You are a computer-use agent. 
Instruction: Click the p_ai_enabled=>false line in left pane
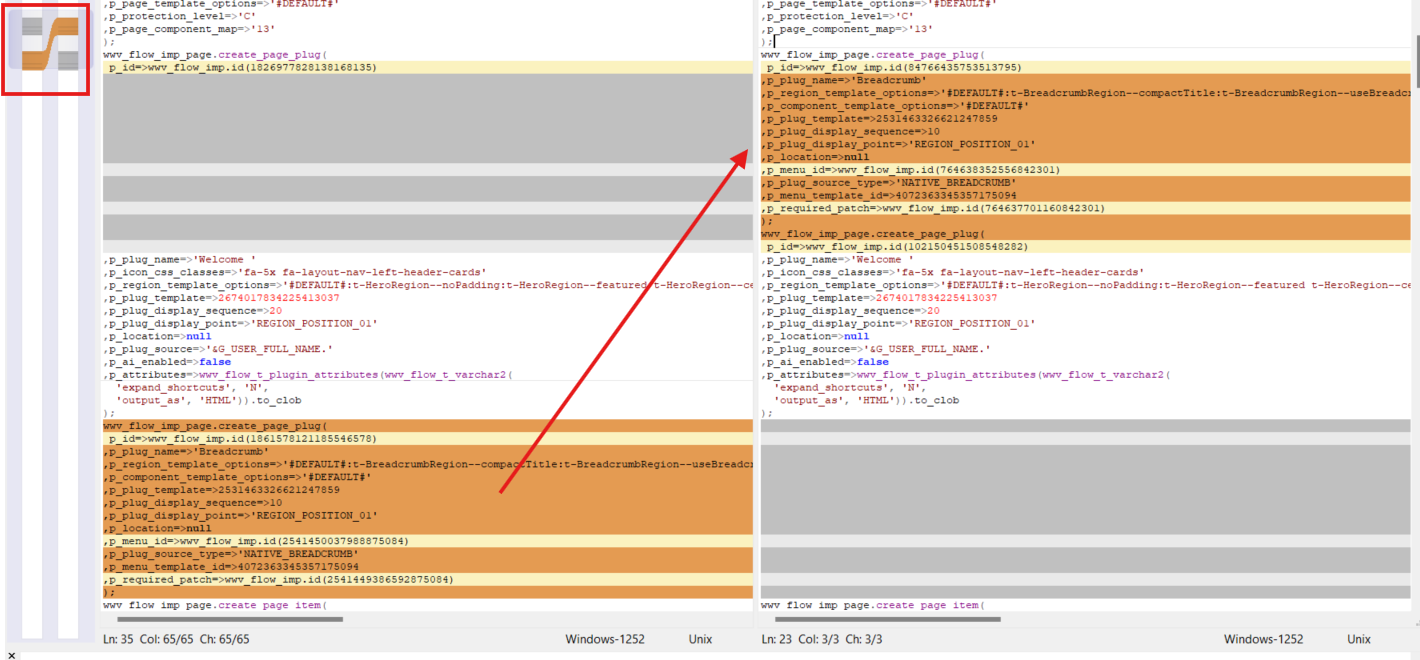pos(168,362)
